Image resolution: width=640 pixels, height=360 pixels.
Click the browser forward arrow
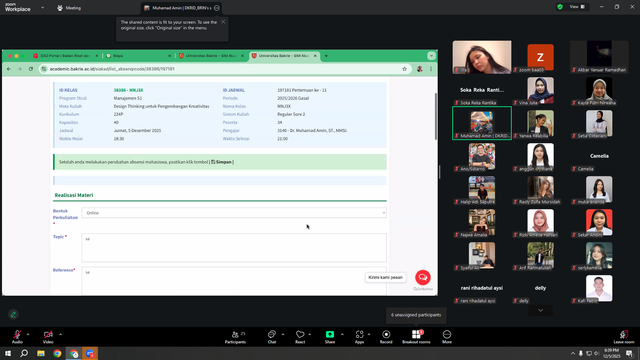[x=20, y=69]
